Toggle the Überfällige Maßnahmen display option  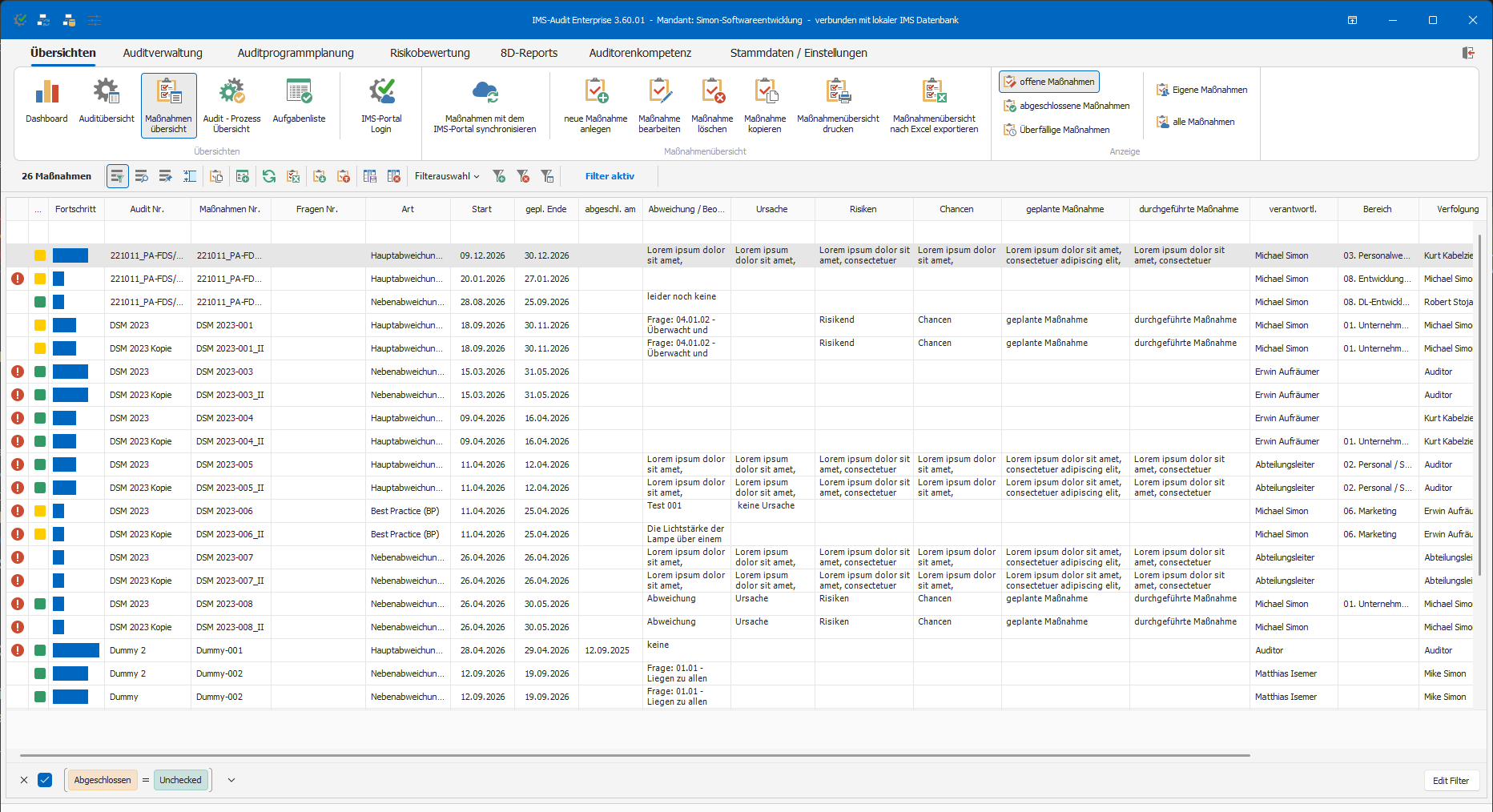click(1056, 130)
